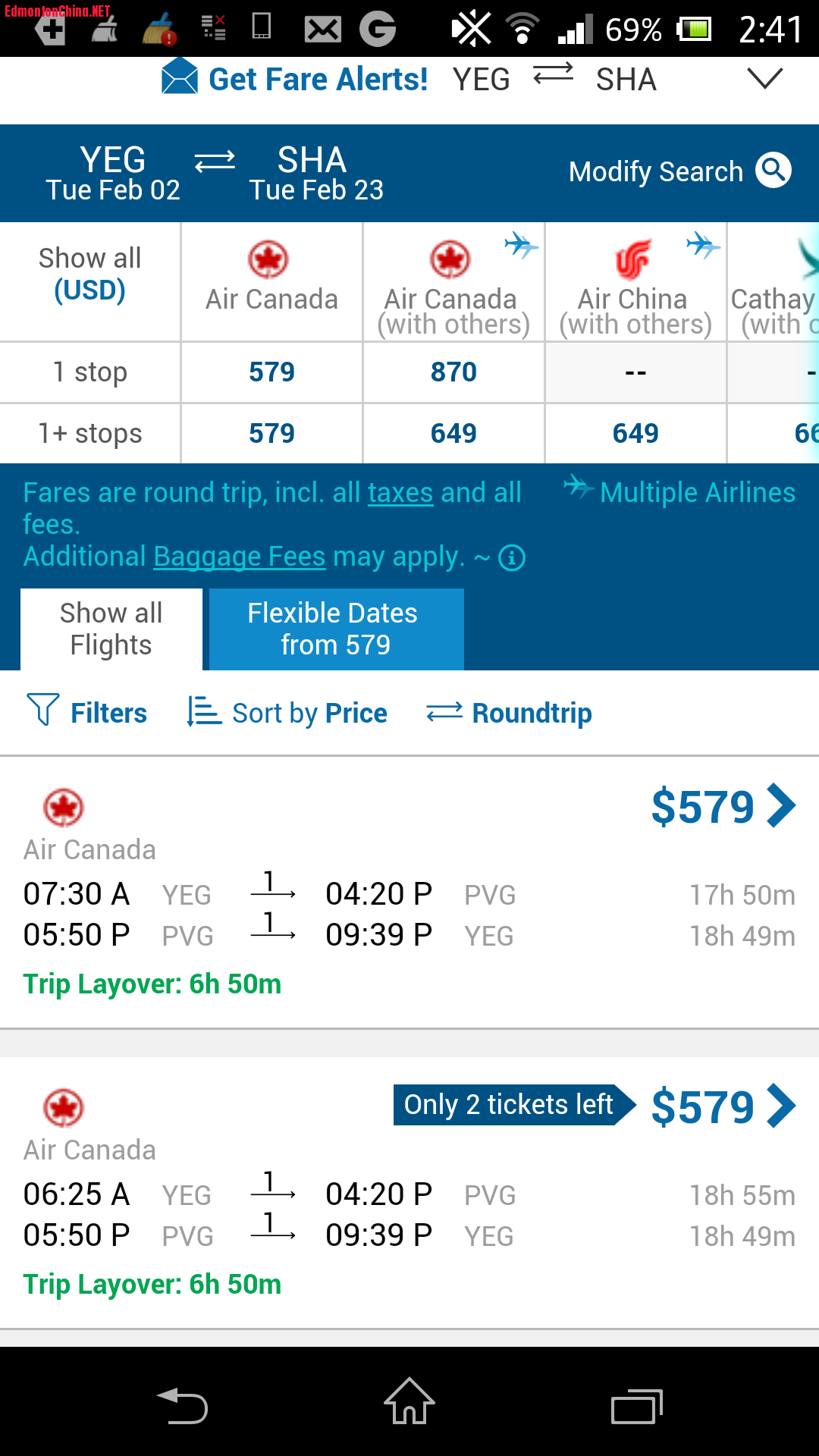Viewport: 819px width, 1456px height.
Task: Toggle the Roundtrip trip type
Action: pos(509,713)
